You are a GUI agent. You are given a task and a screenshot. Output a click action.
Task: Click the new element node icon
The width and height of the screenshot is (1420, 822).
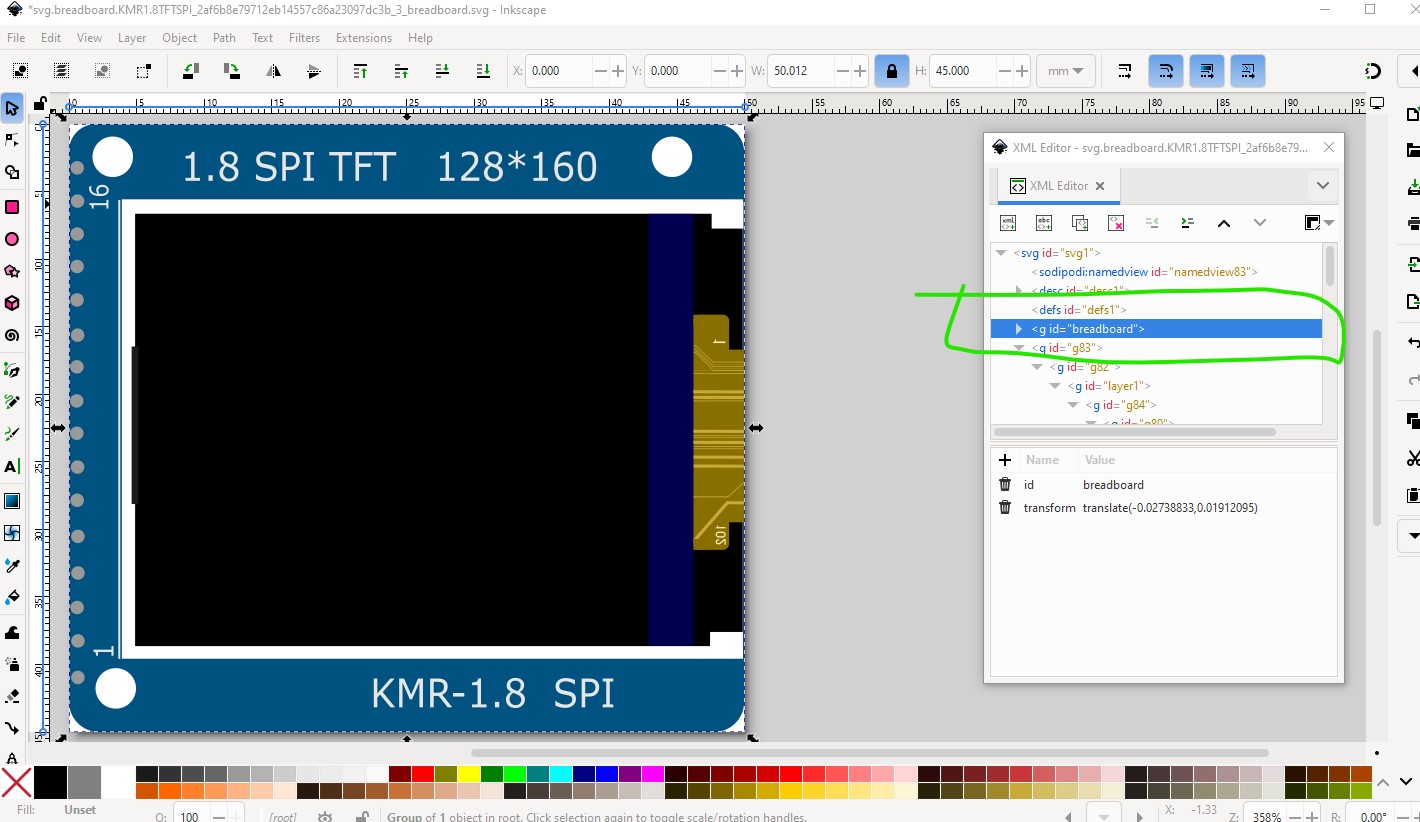(1008, 223)
